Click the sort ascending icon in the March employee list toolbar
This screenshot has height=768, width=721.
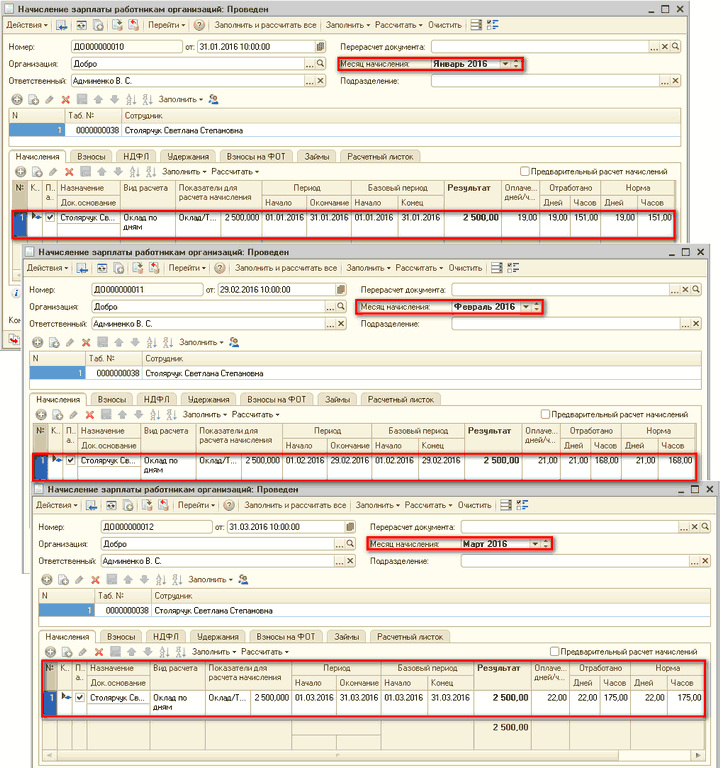[x=160, y=579]
